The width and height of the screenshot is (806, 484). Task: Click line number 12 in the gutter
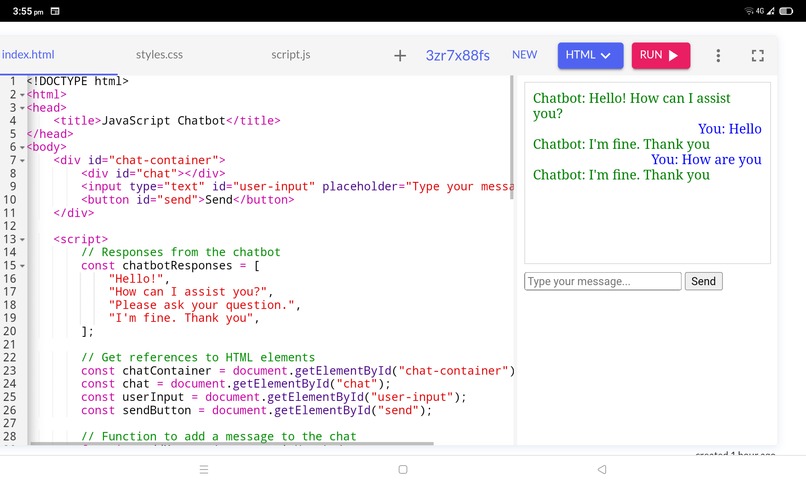coord(10,226)
